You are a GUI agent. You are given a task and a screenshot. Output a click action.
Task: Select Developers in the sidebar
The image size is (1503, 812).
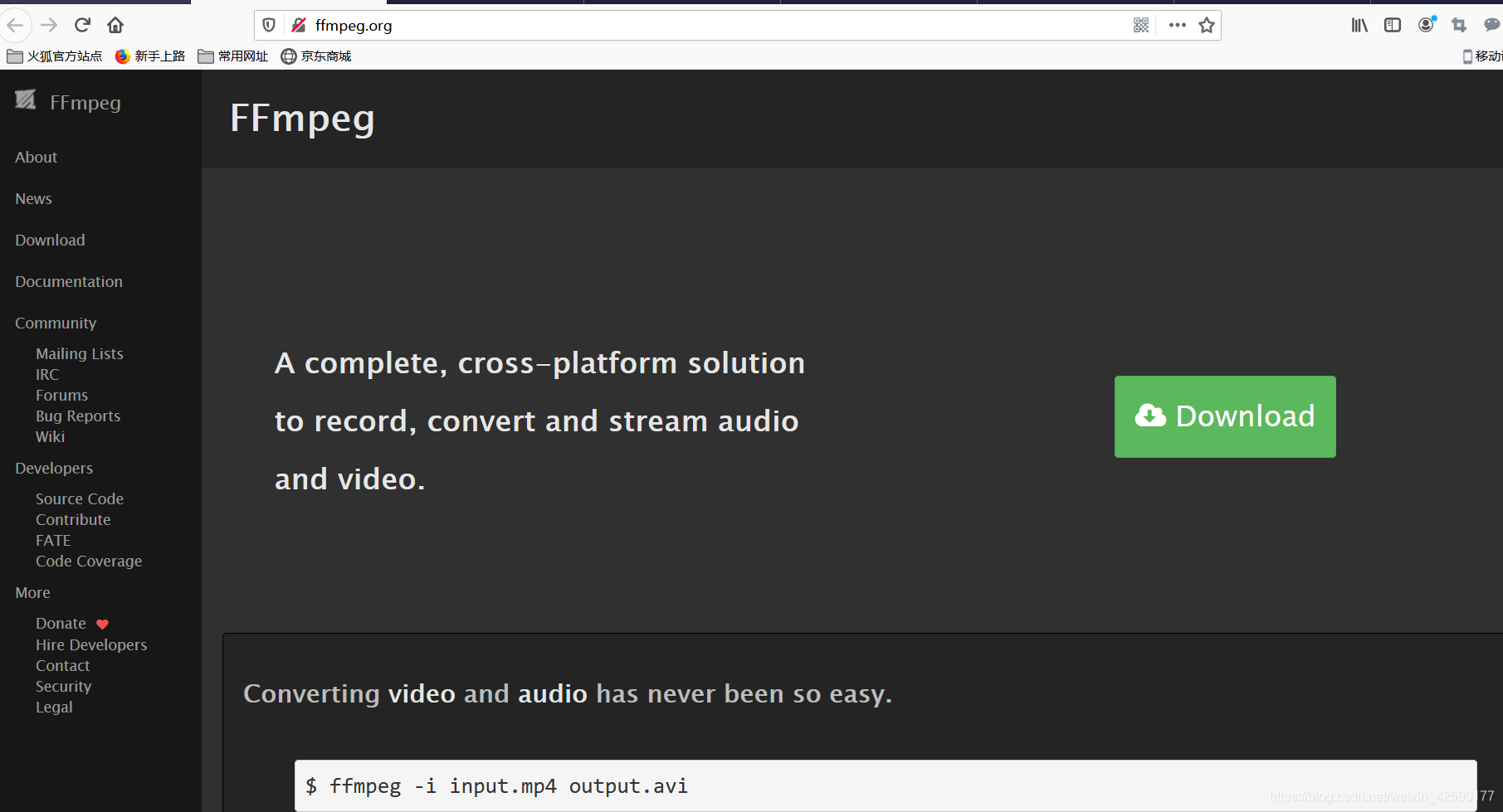(54, 468)
